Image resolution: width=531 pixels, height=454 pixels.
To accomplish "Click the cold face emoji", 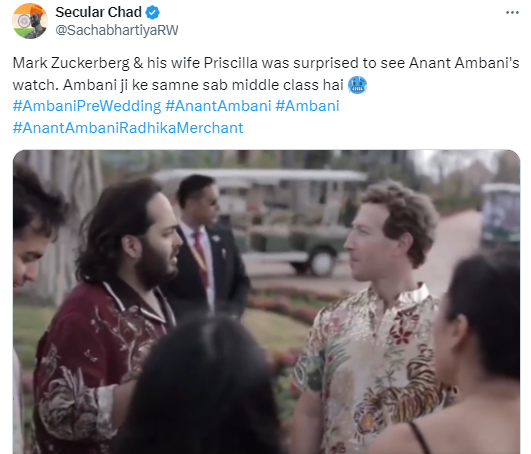I will [357, 85].
